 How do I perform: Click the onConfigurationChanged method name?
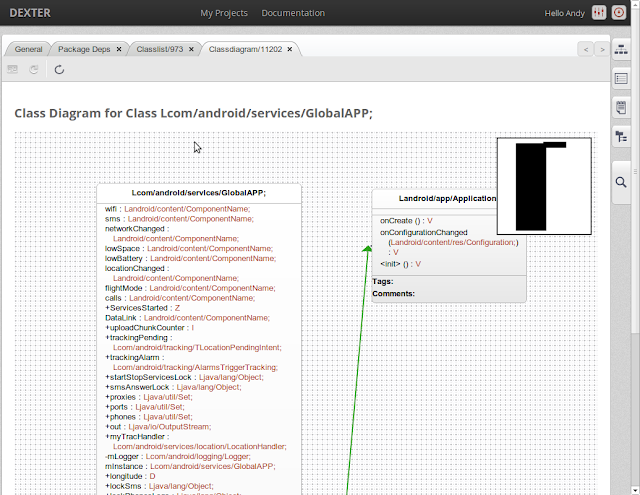424,232
